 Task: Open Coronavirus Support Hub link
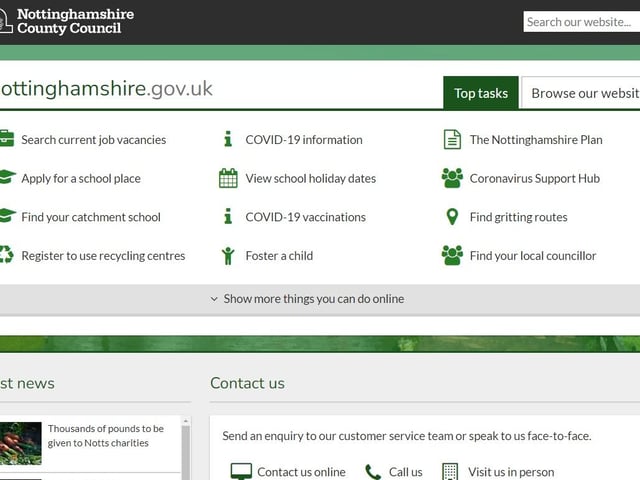coord(535,178)
